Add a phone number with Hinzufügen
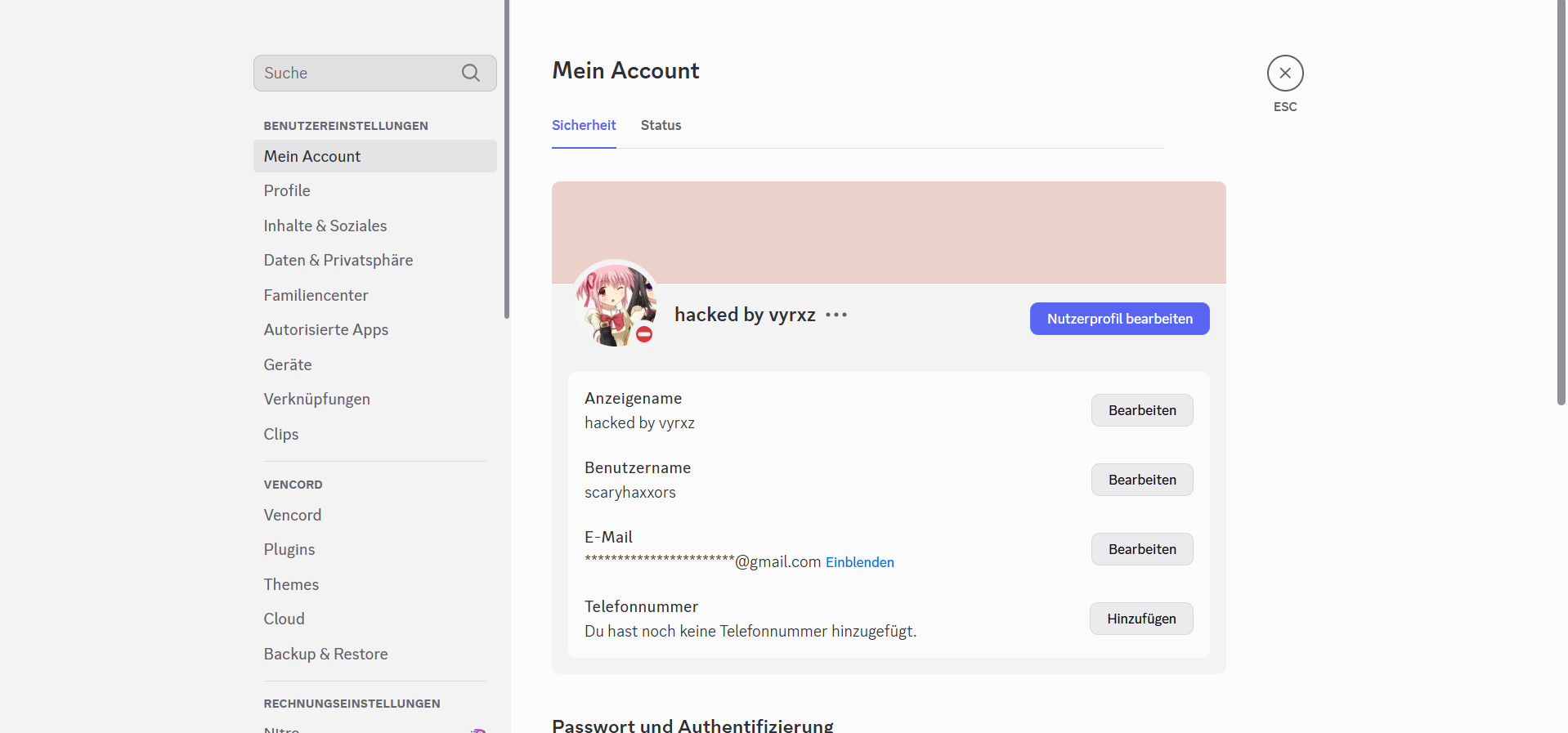Viewport: 1568px width, 733px height. [x=1140, y=619]
